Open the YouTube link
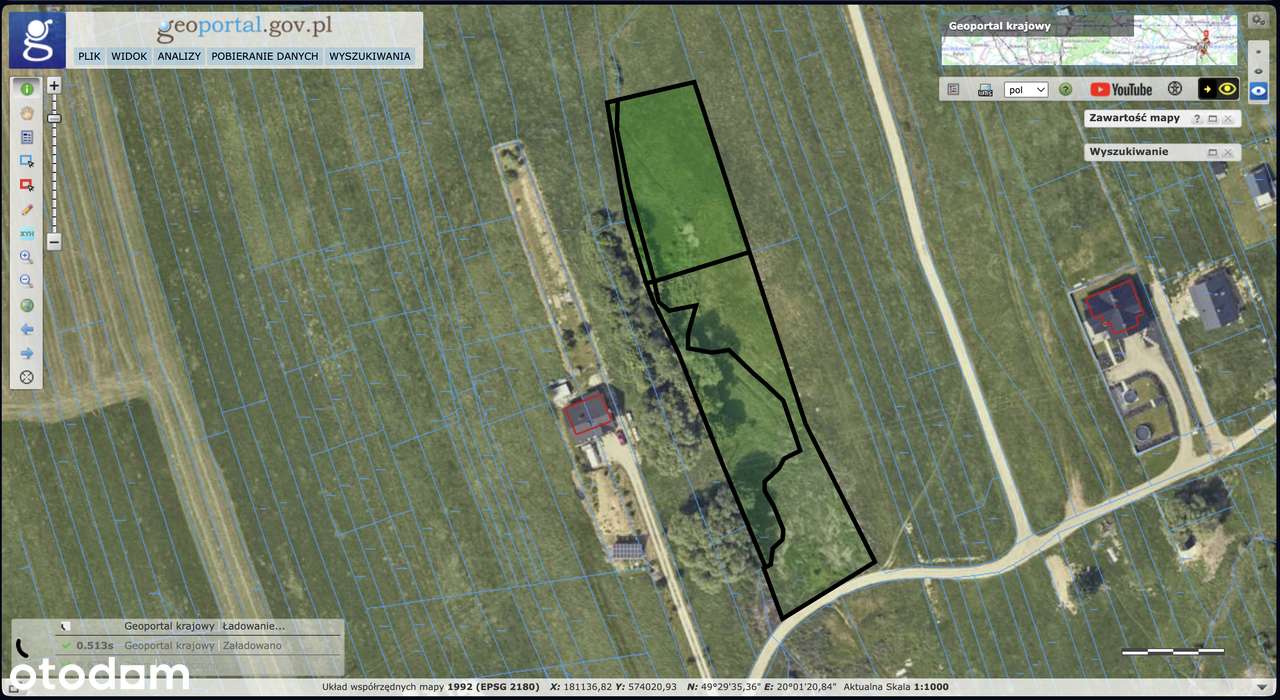This screenshot has width=1280, height=700. pyautogui.click(x=1121, y=89)
